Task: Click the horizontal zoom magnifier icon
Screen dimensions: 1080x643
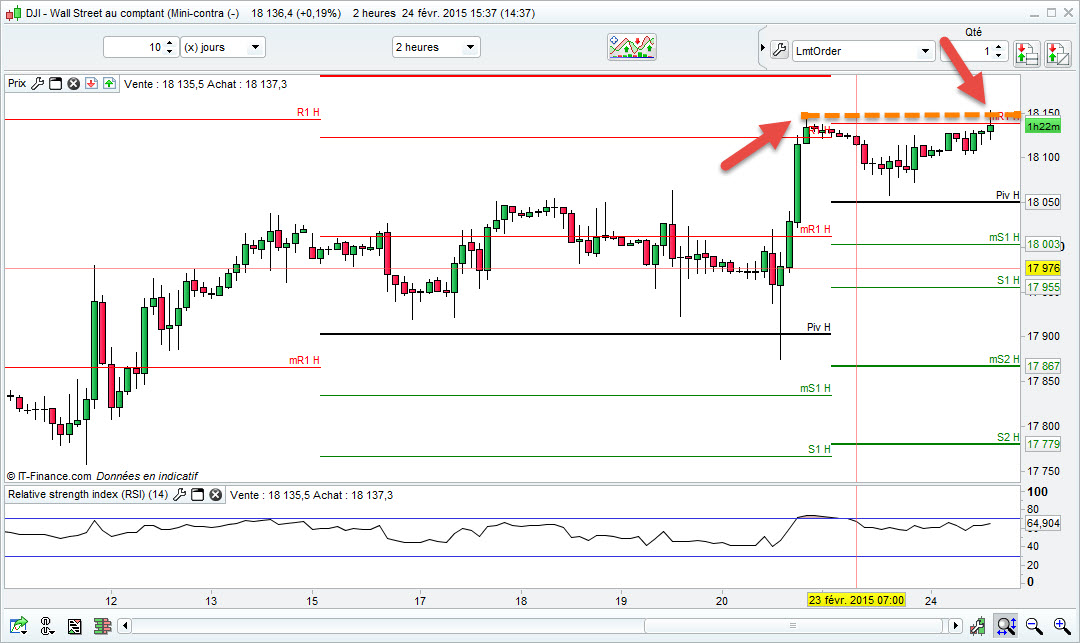Action: click(x=1006, y=626)
